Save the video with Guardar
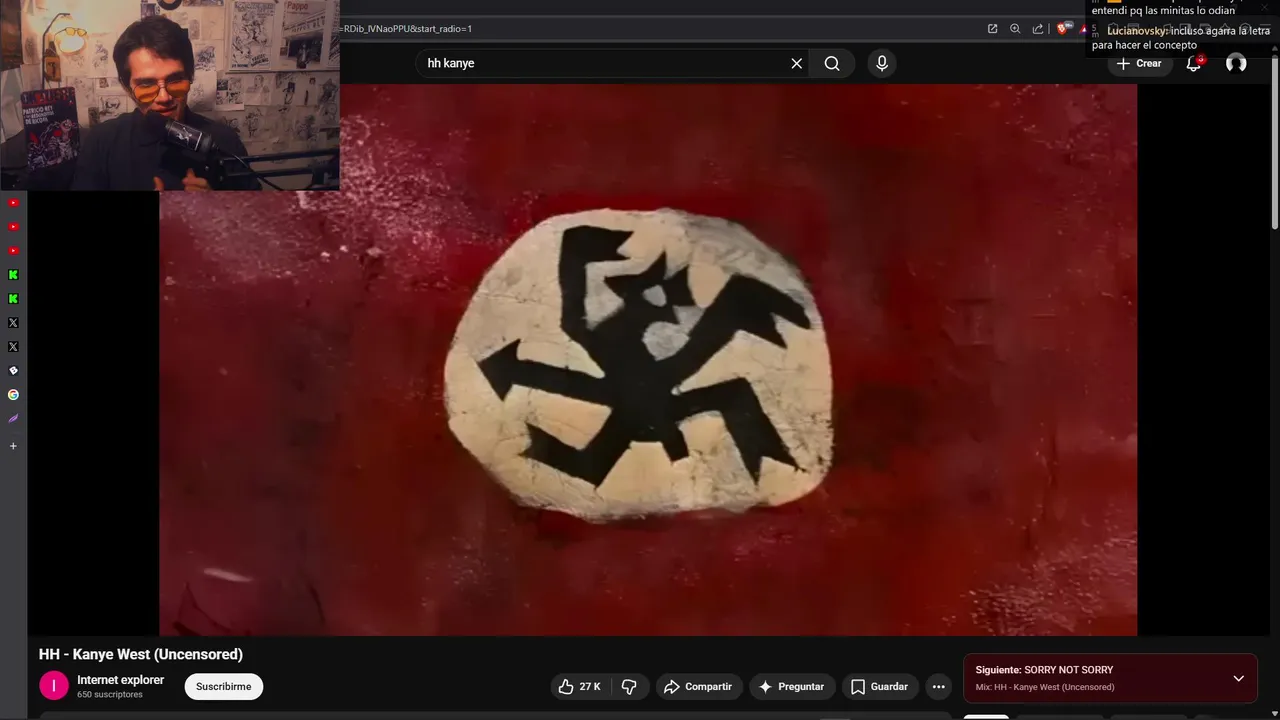 pos(880,687)
